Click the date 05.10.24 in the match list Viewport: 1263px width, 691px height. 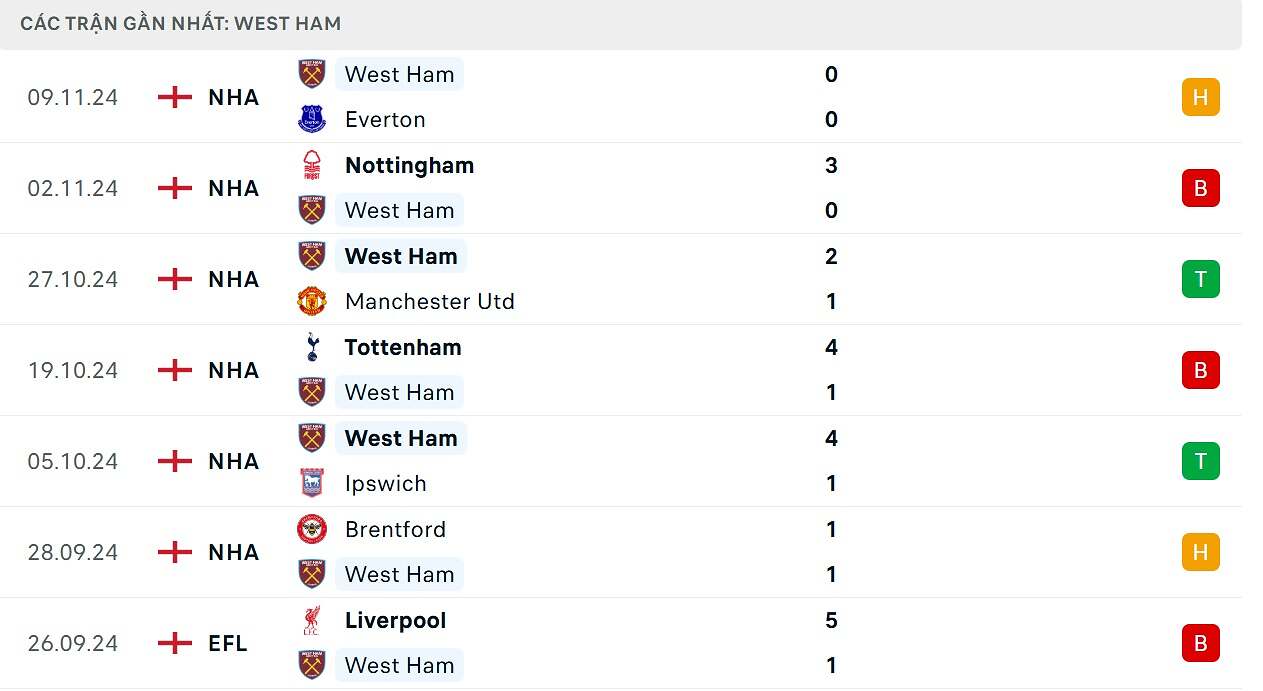[x=72, y=461]
